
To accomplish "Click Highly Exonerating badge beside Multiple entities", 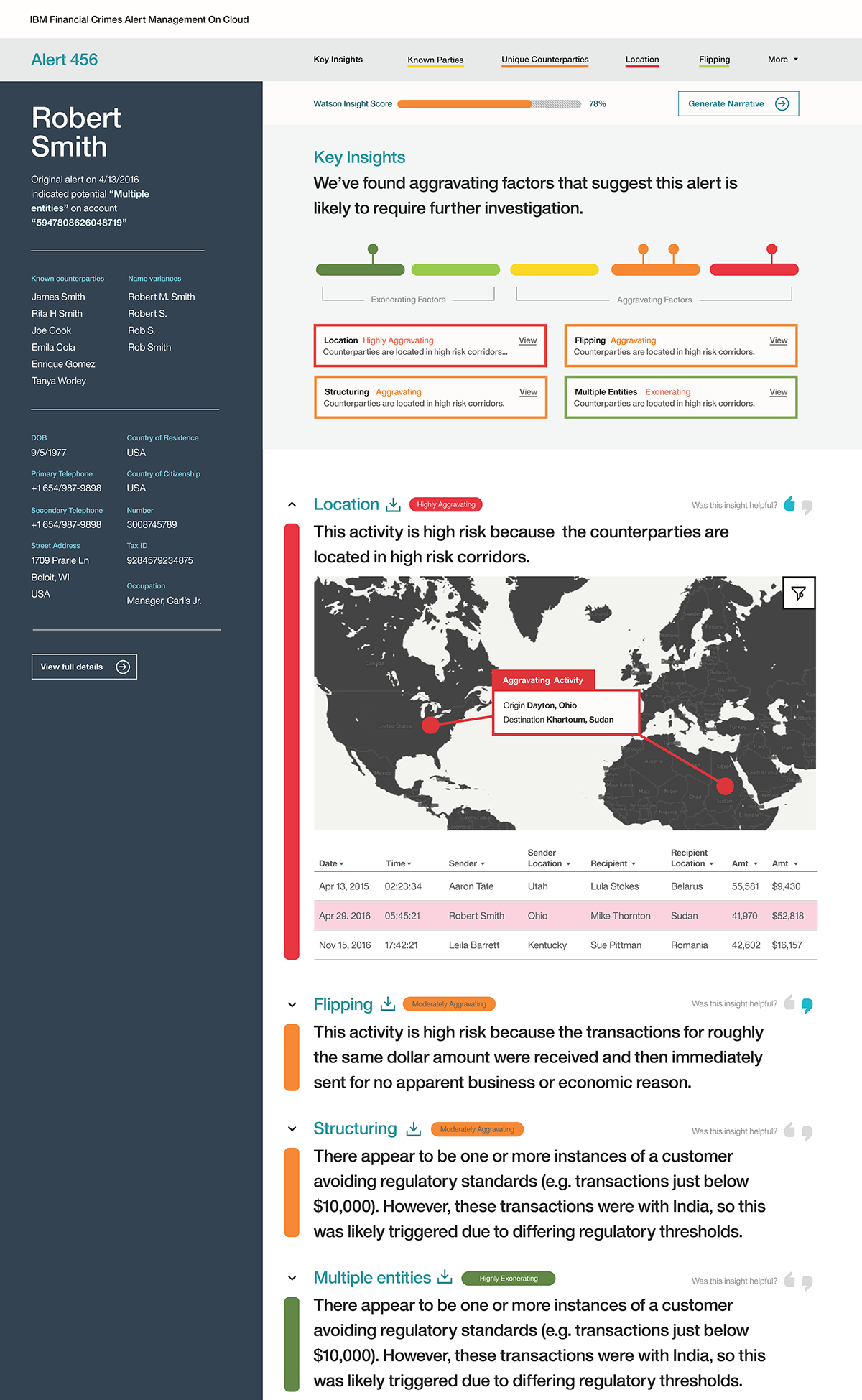I will (509, 1279).
